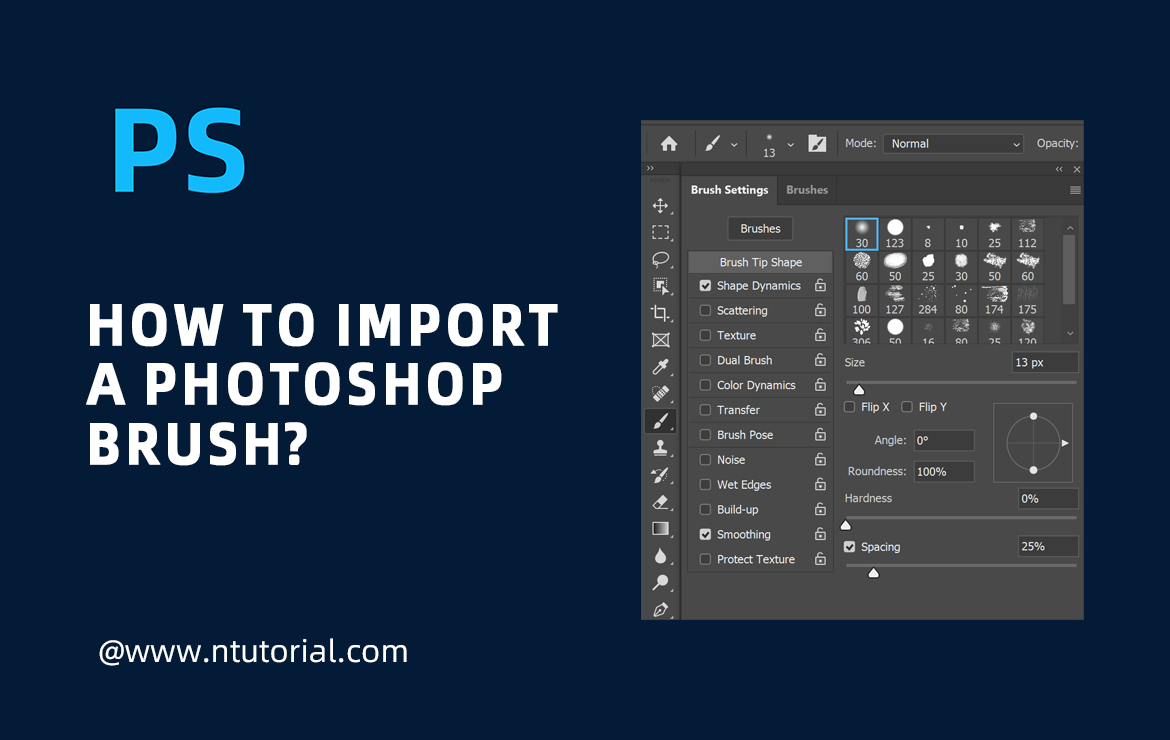Uncheck the Smoothing checkbox
The width and height of the screenshot is (1170, 740).
click(x=705, y=534)
